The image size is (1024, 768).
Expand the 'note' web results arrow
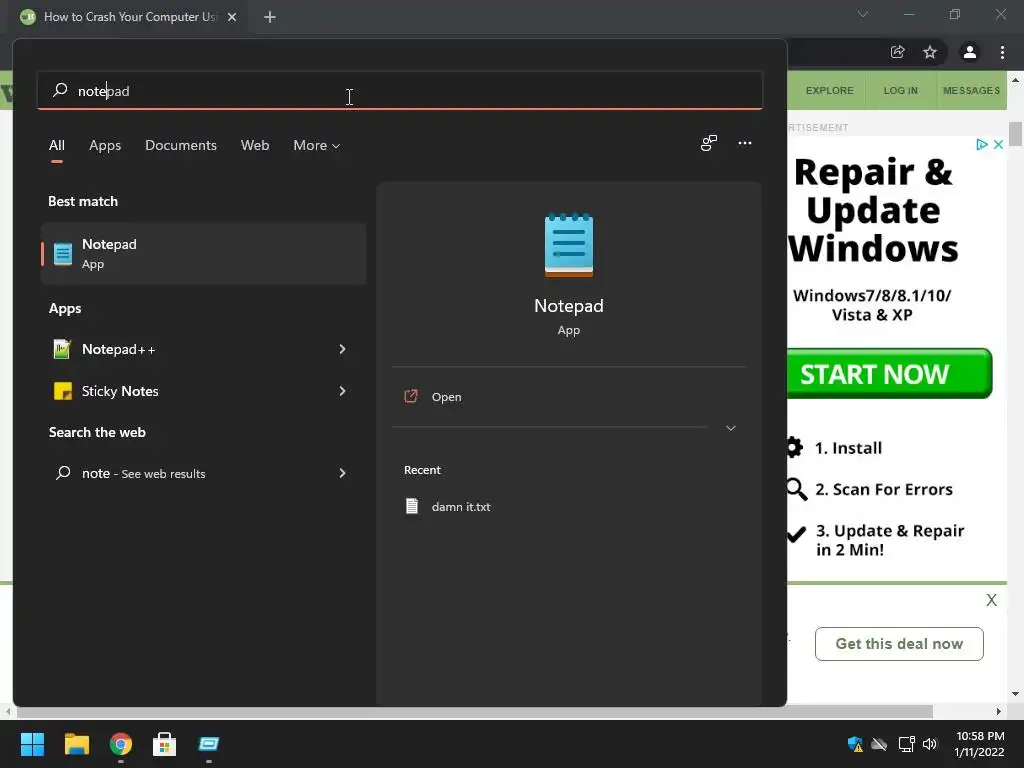[342, 473]
